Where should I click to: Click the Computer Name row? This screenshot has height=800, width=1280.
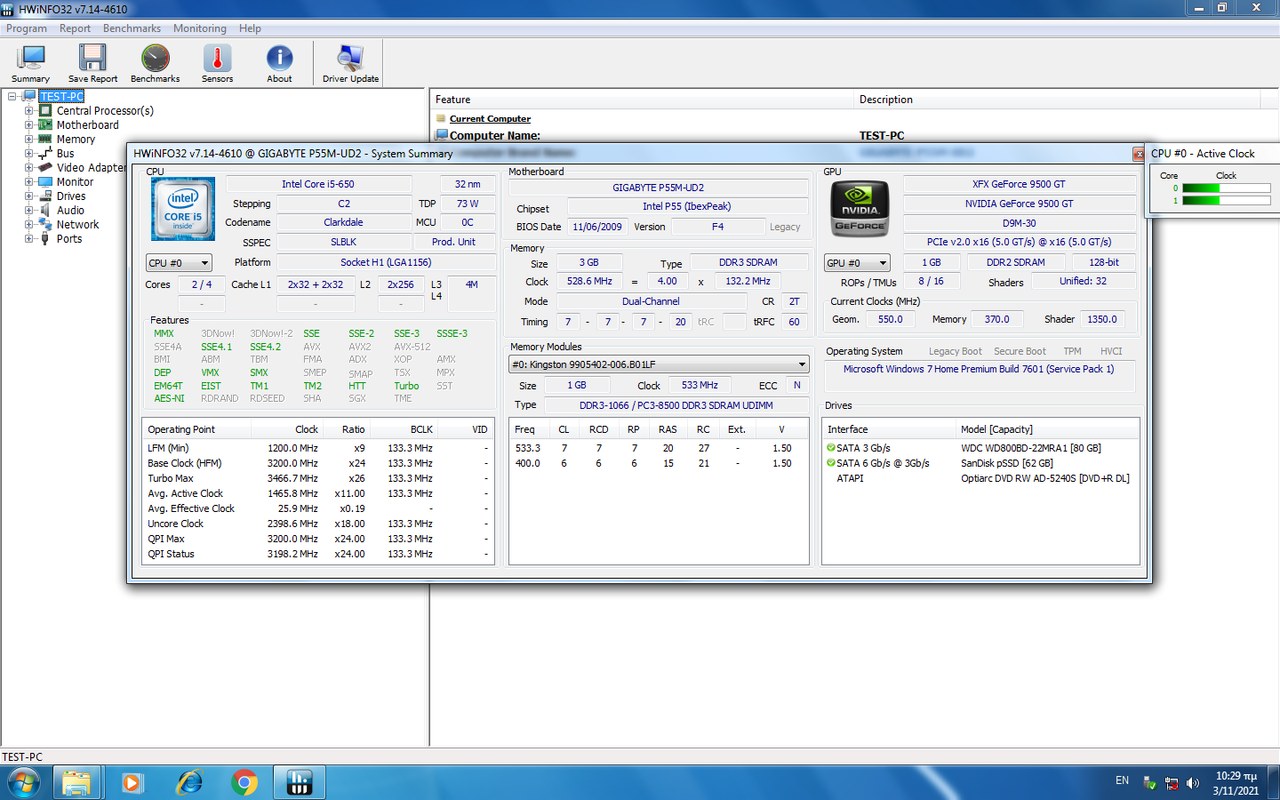(x=854, y=135)
